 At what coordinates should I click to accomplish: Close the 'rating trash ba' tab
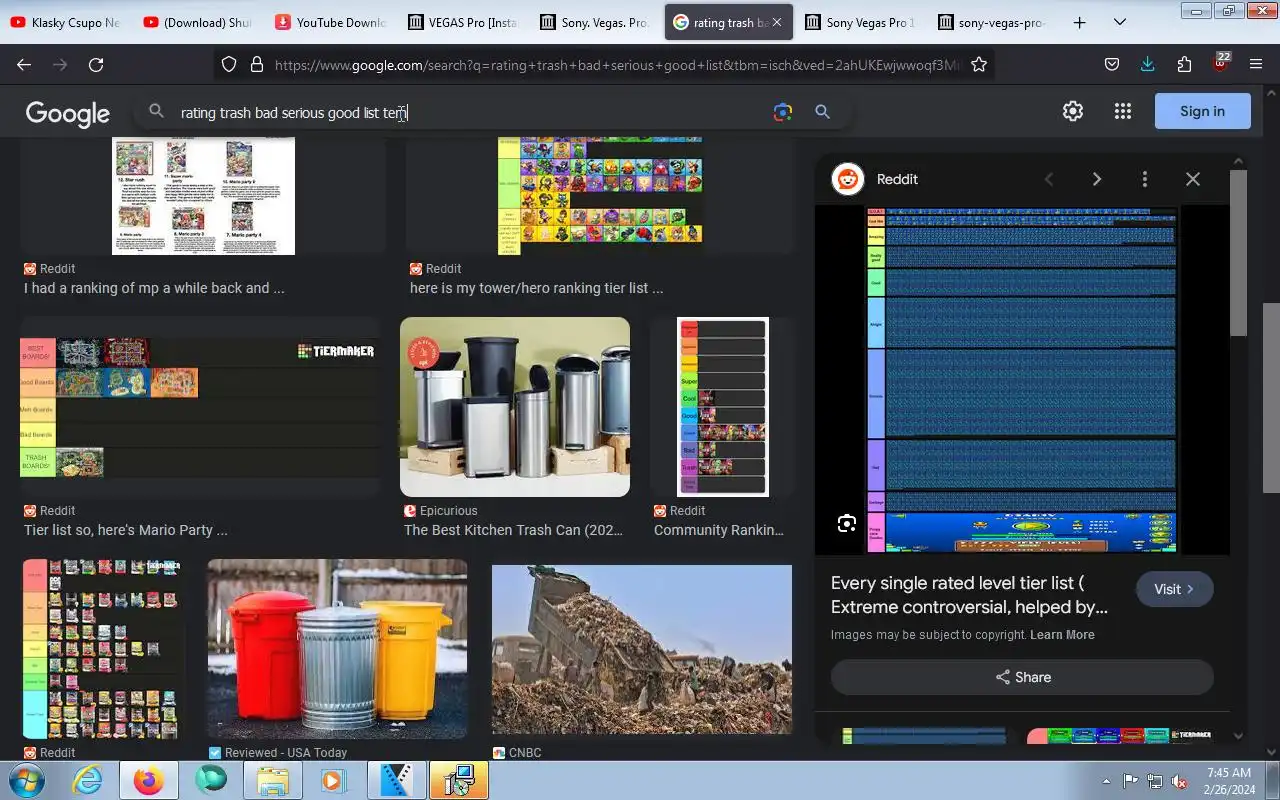click(776, 22)
